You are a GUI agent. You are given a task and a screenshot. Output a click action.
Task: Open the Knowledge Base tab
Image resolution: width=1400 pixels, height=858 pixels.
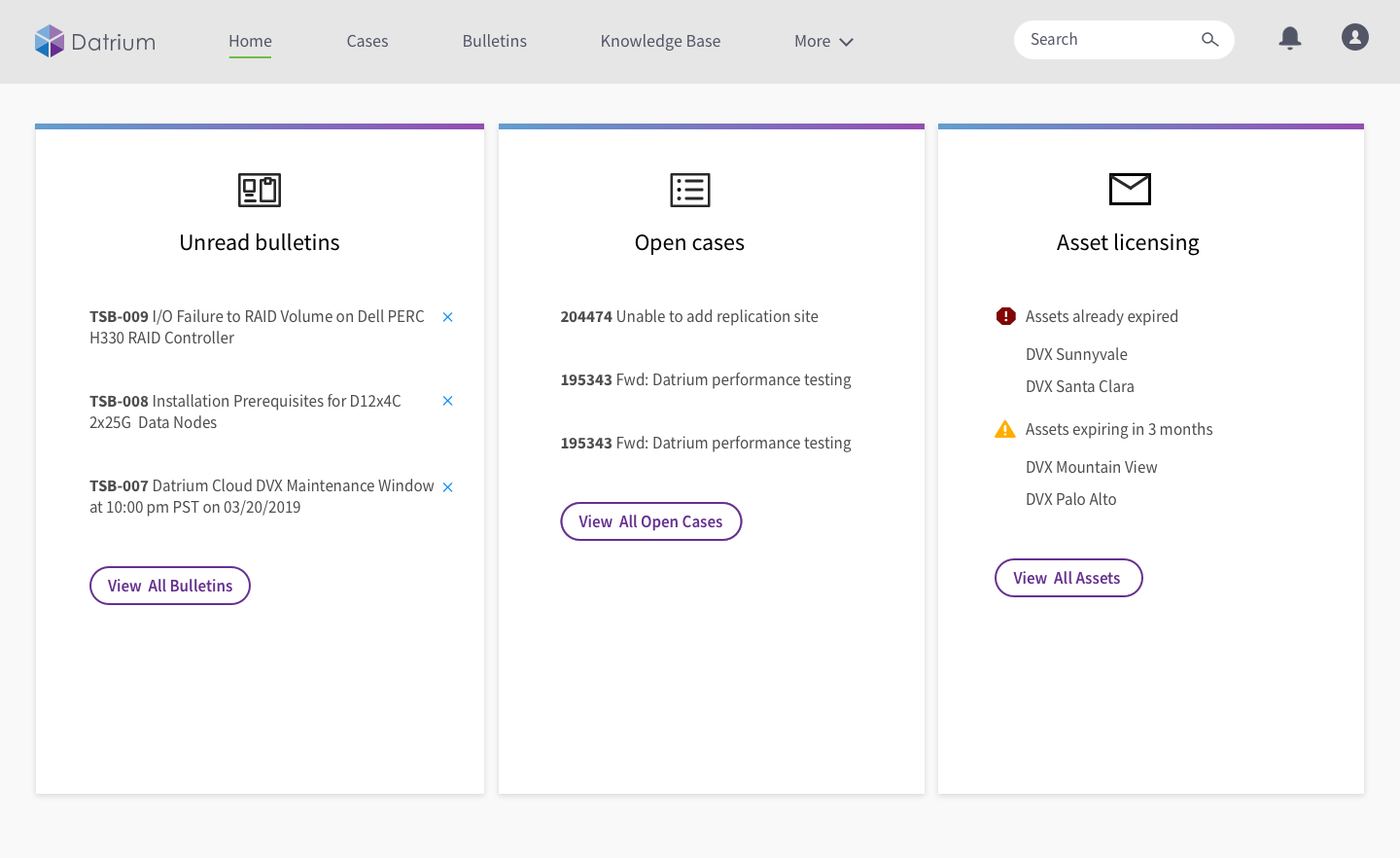[660, 41]
